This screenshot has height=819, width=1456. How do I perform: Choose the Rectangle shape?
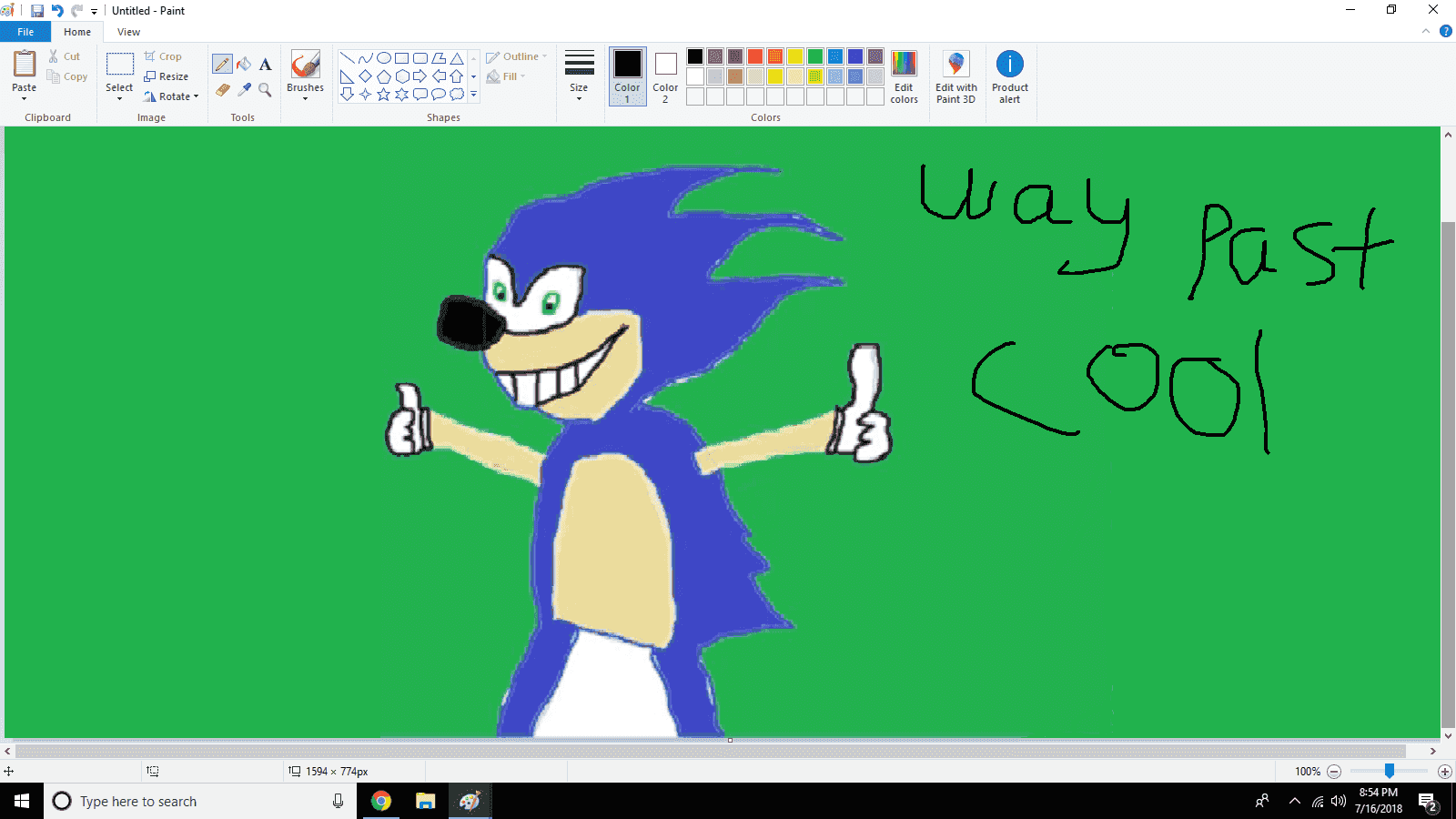coord(401,58)
